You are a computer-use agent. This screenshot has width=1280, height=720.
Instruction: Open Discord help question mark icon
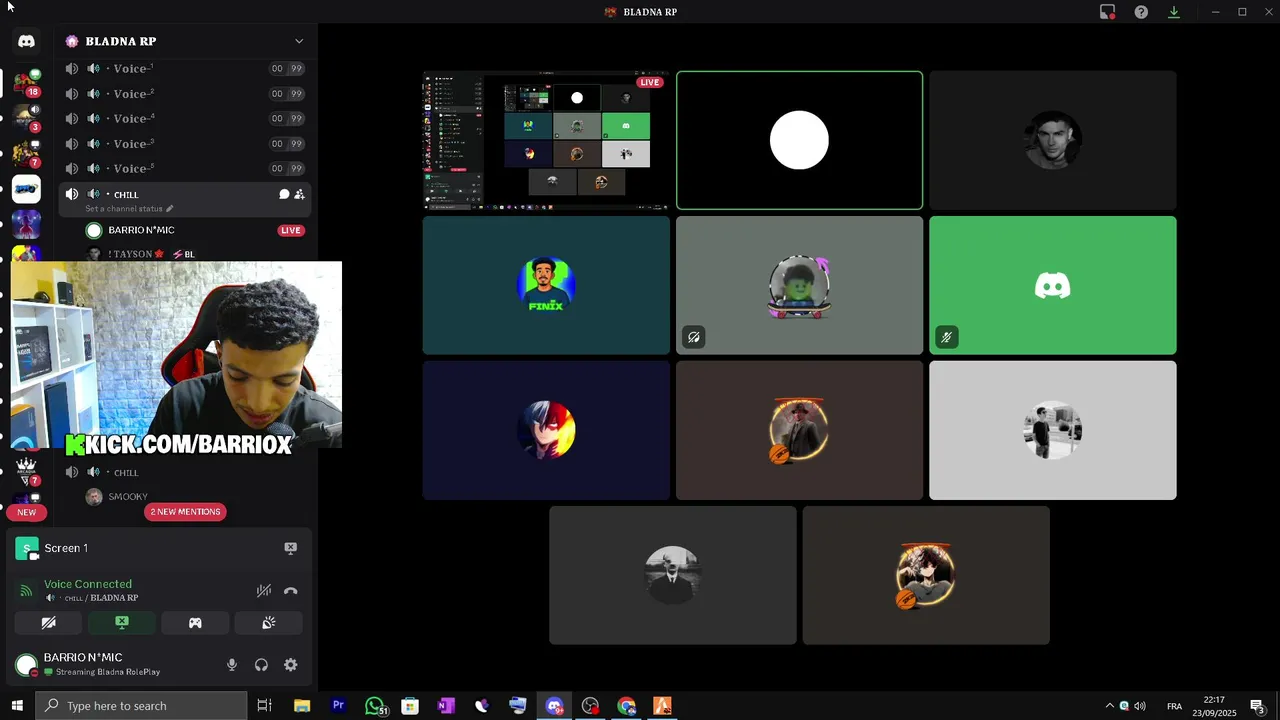click(1141, 12)
